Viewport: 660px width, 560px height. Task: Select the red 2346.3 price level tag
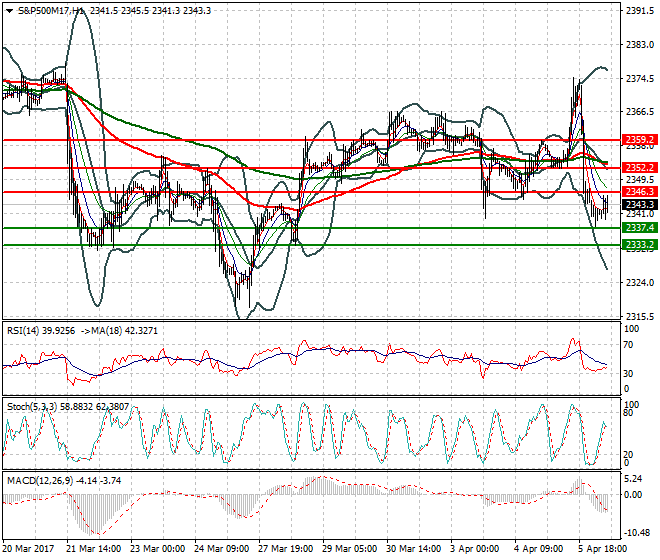638,191
